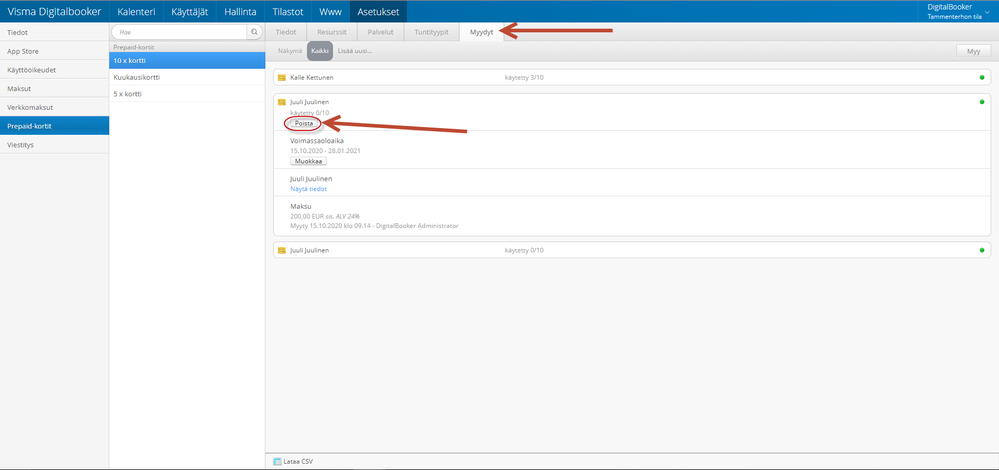Select the Myydyt tab
The width and height of the screenshot is (999, 470).
(481, 32)
